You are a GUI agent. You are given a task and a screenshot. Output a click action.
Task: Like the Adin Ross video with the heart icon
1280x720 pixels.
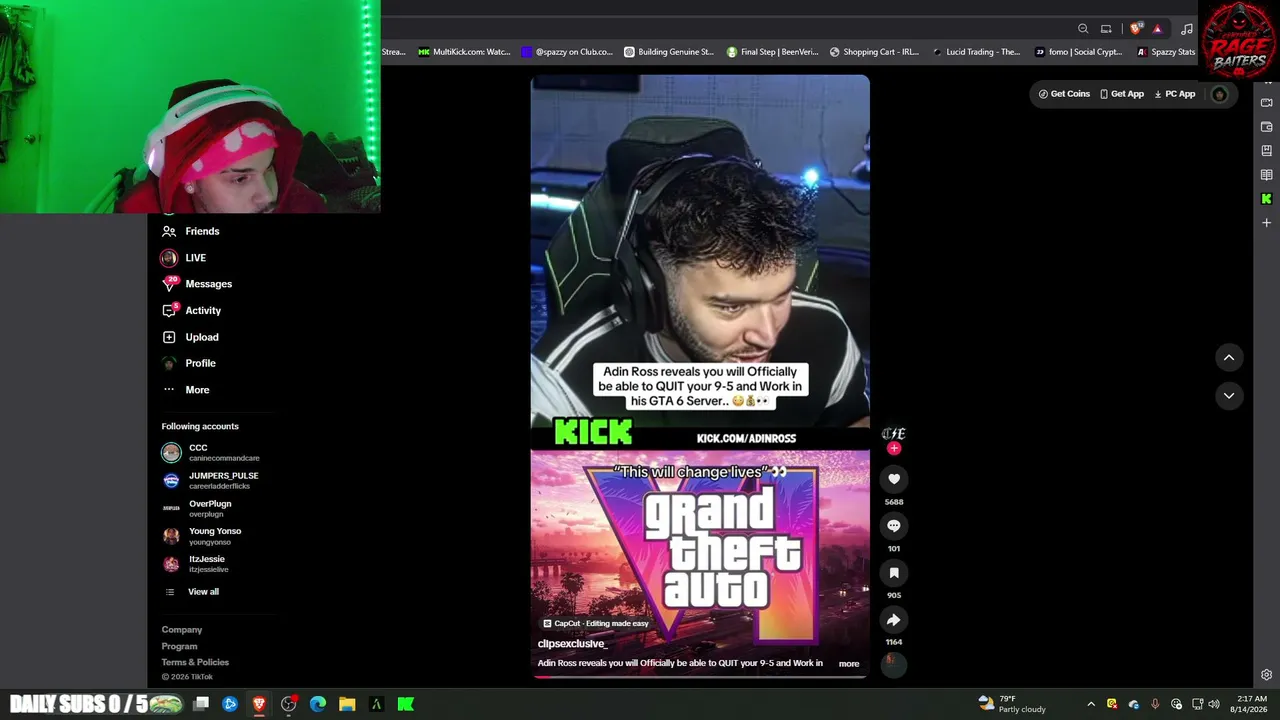[894, 479]
